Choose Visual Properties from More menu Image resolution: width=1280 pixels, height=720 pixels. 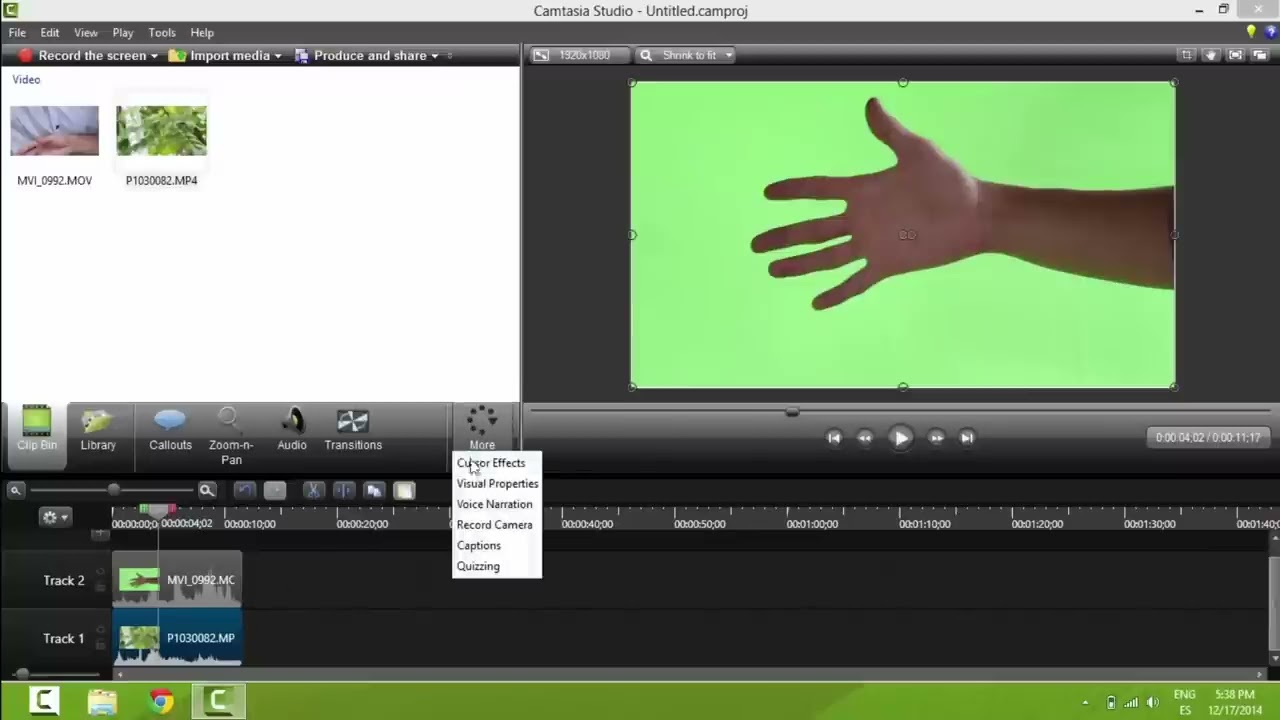(x=496, y=484)
